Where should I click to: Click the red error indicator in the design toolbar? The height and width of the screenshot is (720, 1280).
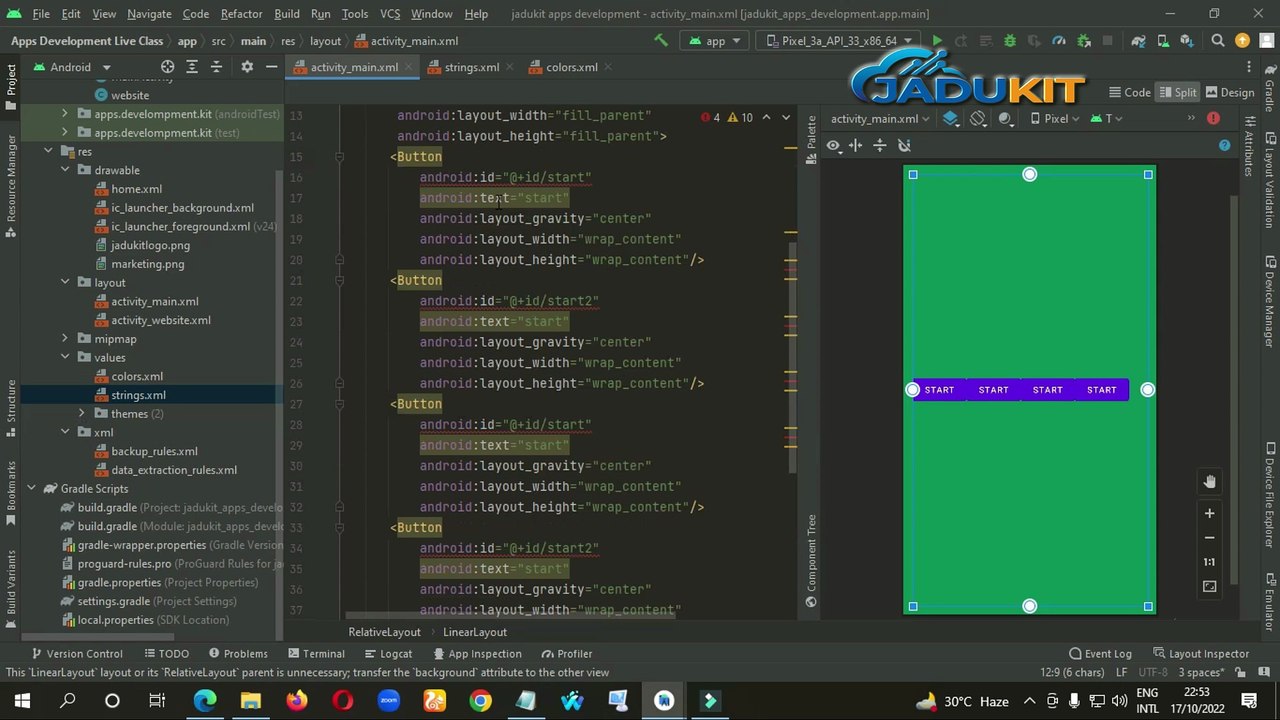(x=1213, y=119)
